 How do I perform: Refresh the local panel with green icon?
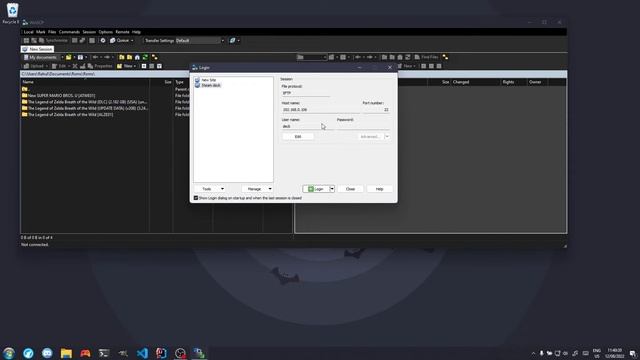pos(145,57)
